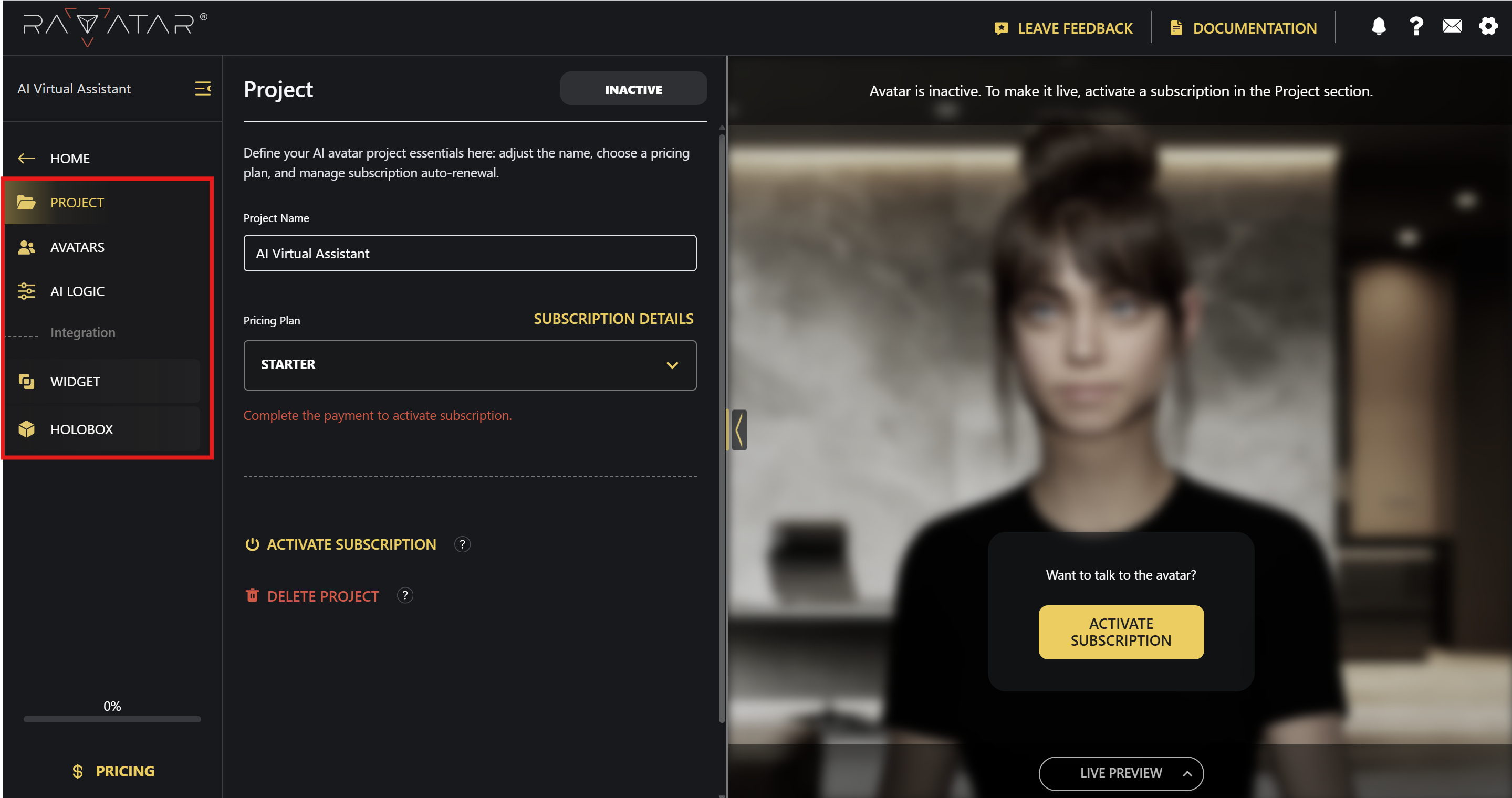Click inside the Project Name field
The image size is (1512, 798).
(470, 253)
